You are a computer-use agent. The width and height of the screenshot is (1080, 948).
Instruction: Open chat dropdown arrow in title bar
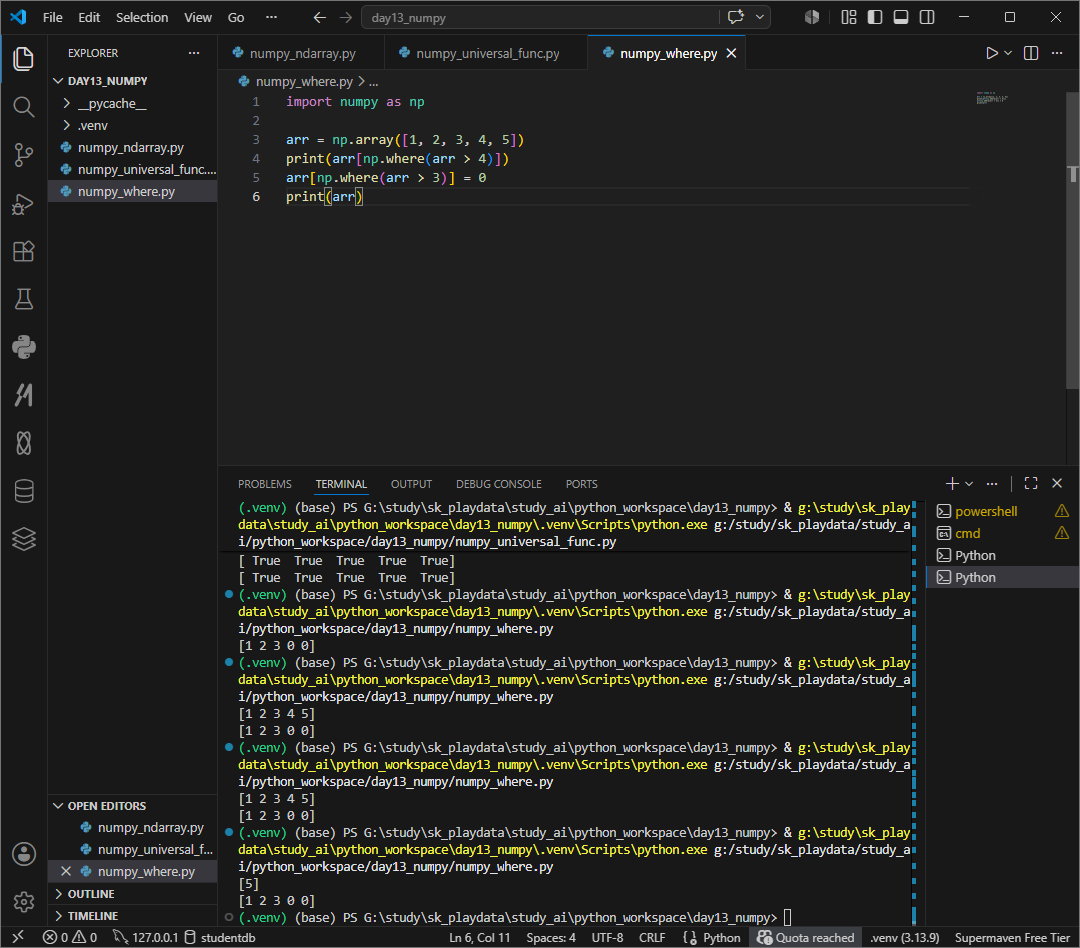tap(759, 17)
